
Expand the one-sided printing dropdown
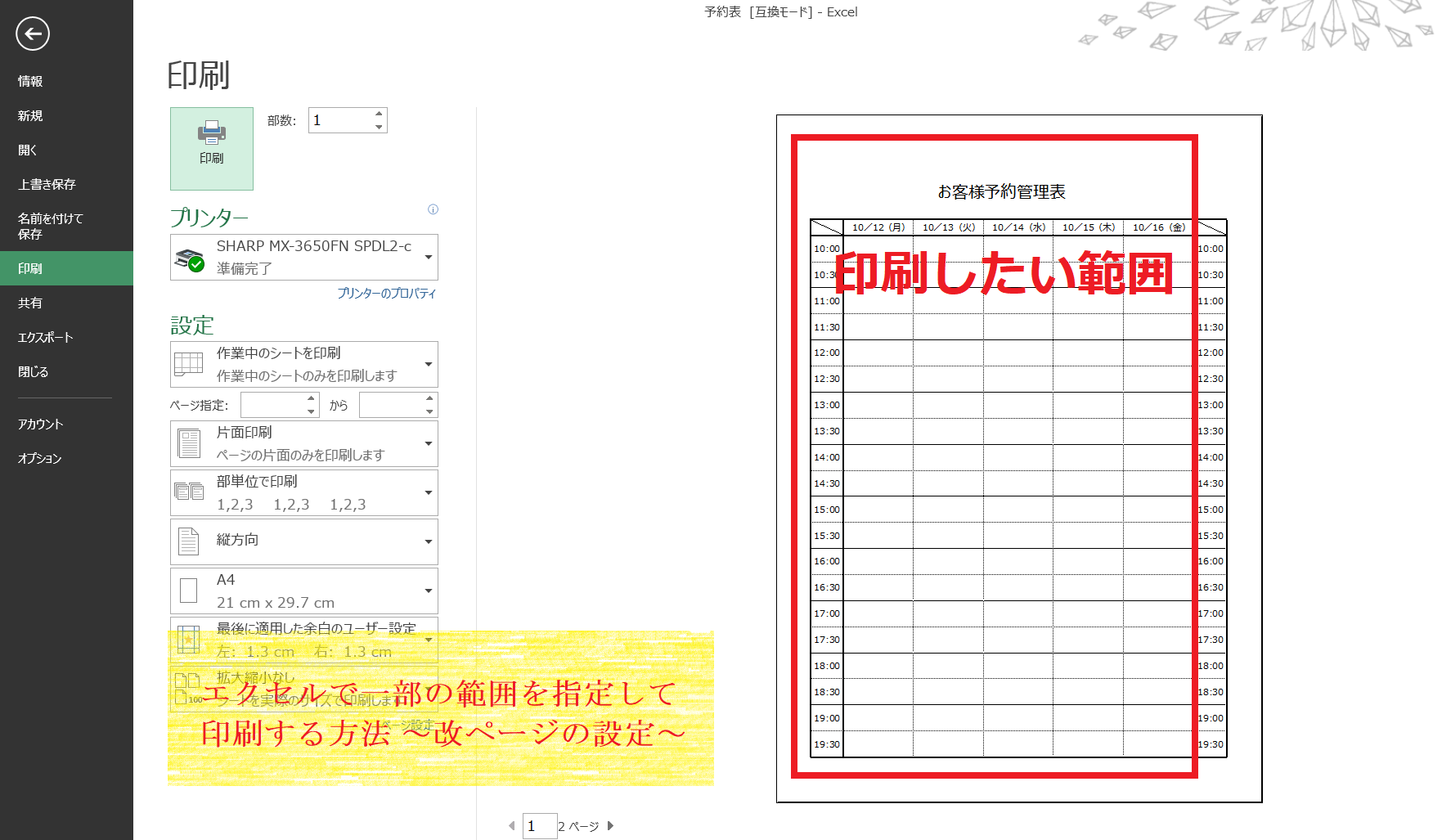pyautogui.click(x=304, y=443)
